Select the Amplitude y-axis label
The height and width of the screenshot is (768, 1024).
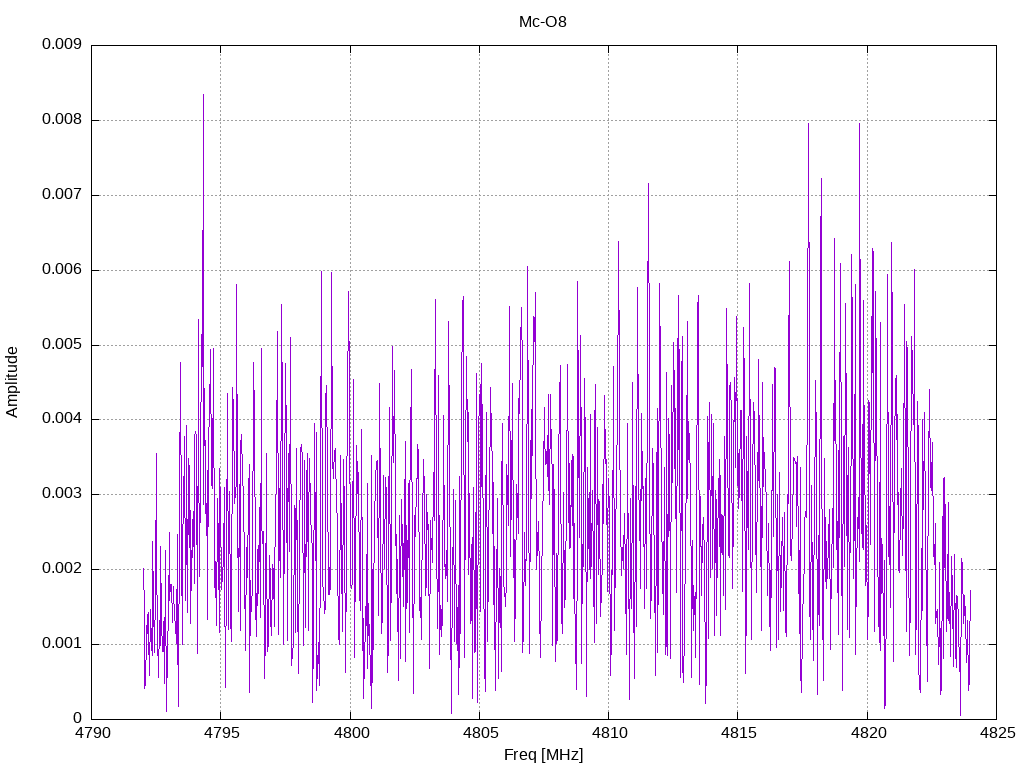pyautogui.click(x=12, y=382)
